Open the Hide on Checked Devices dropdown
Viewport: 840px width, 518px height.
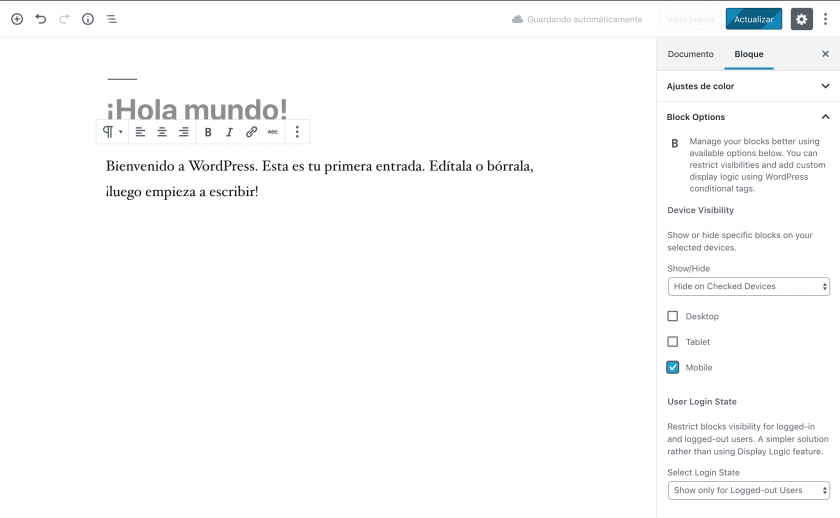[748, 286]
